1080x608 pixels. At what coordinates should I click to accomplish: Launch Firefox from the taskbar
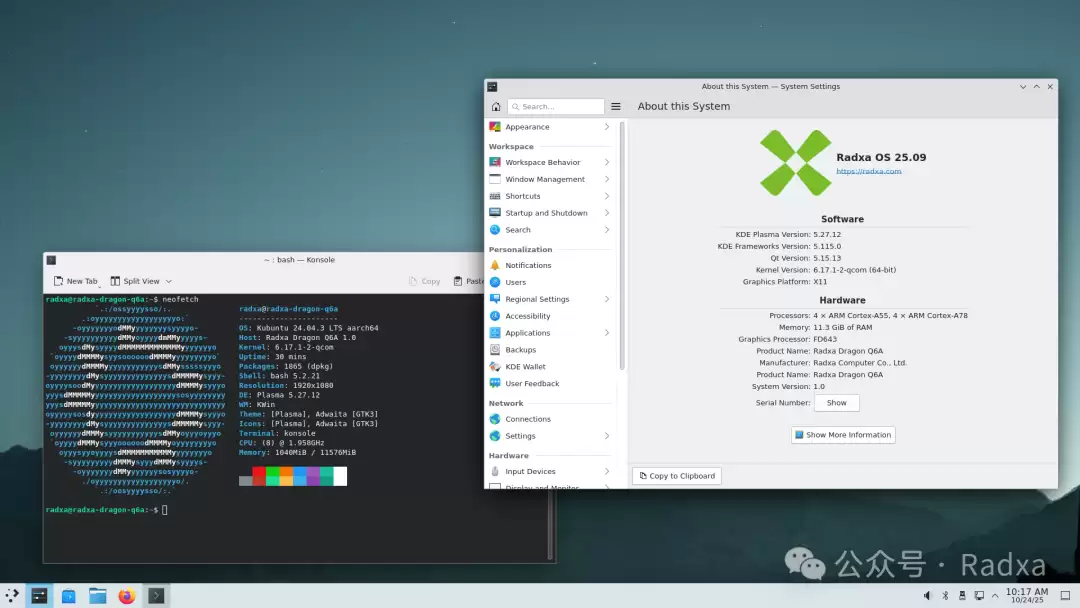[x=126, y=596]
